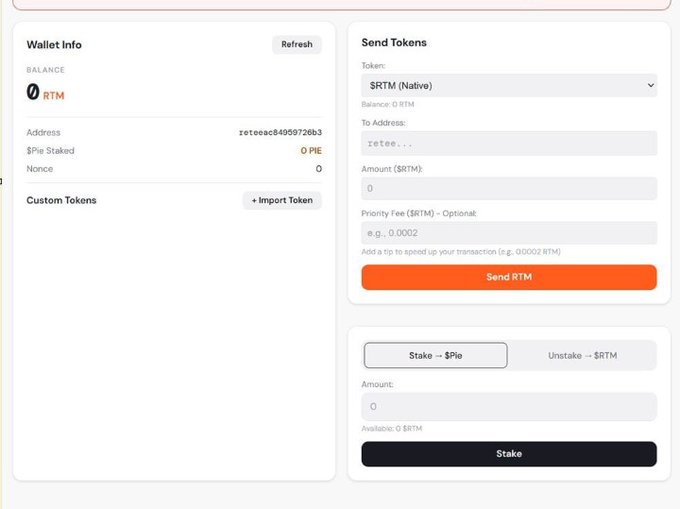Click the Amount ($RTM) input field

tap(509, 188)
